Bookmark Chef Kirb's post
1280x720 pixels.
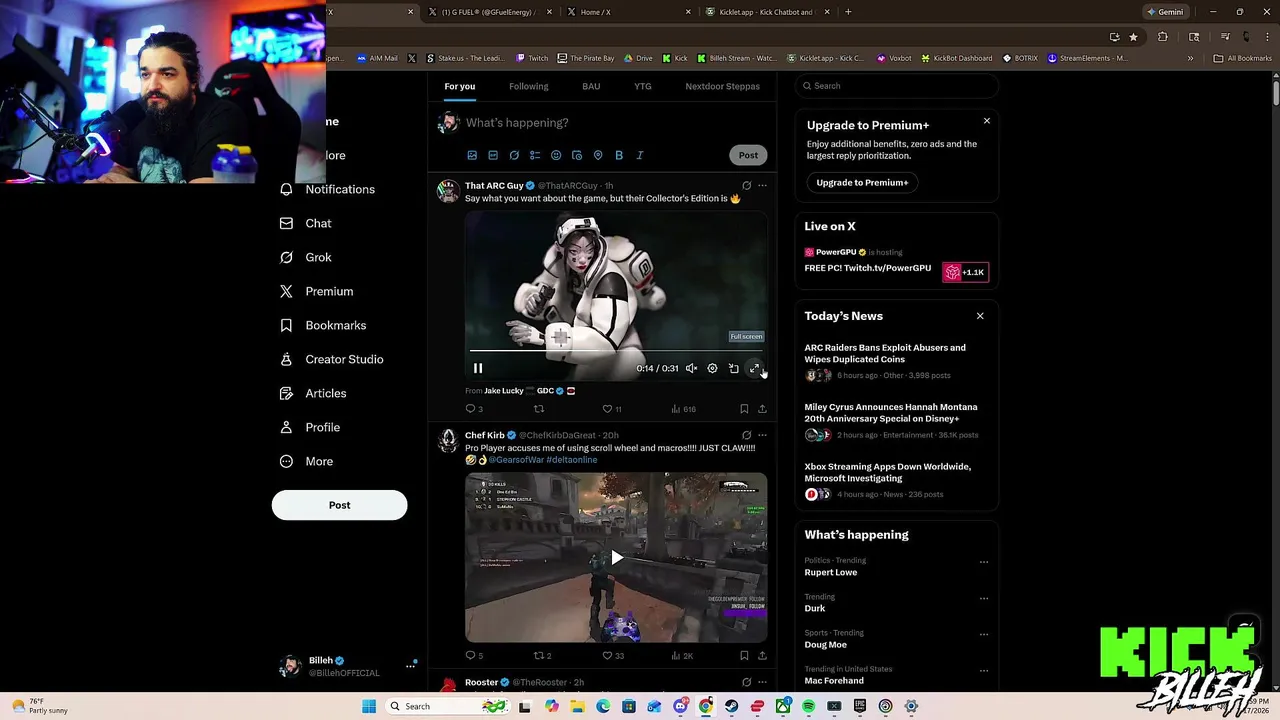[744, 656]
